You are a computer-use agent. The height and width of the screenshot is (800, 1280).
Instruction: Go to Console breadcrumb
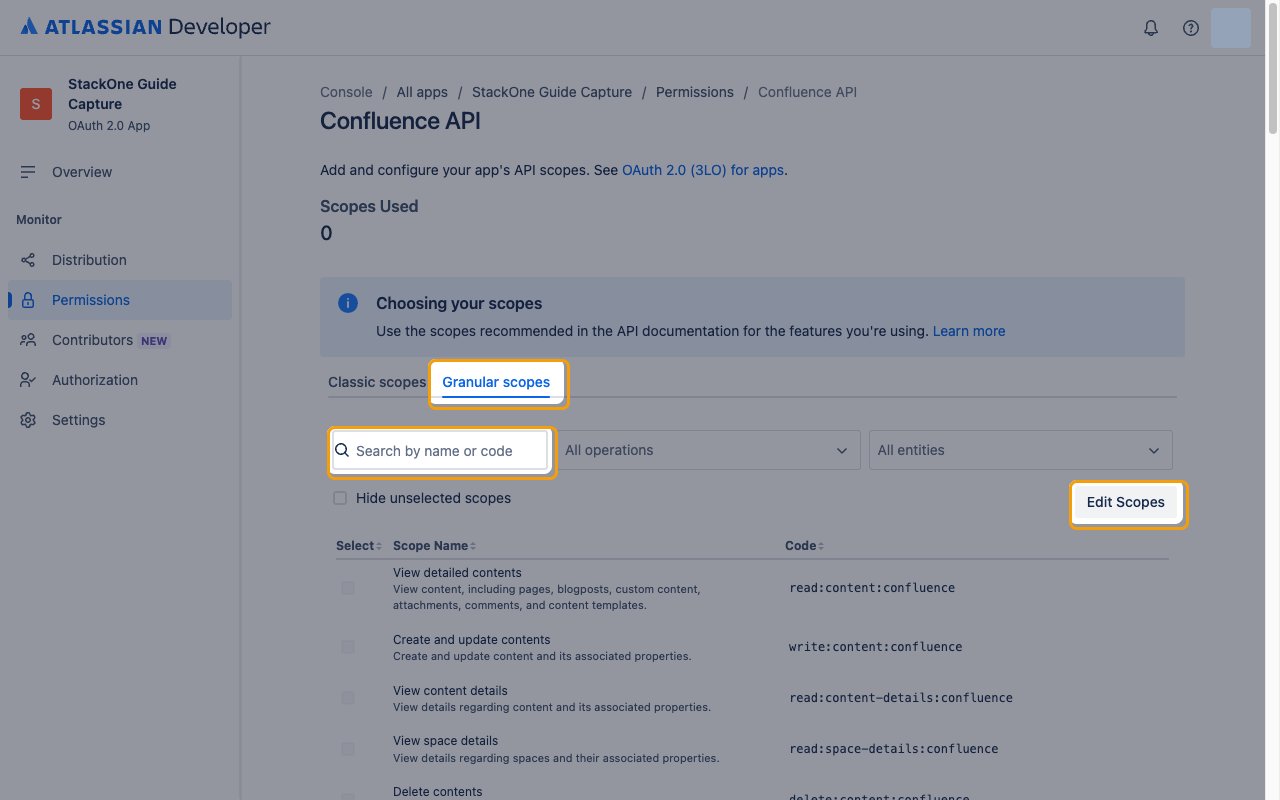click(346, 92)
